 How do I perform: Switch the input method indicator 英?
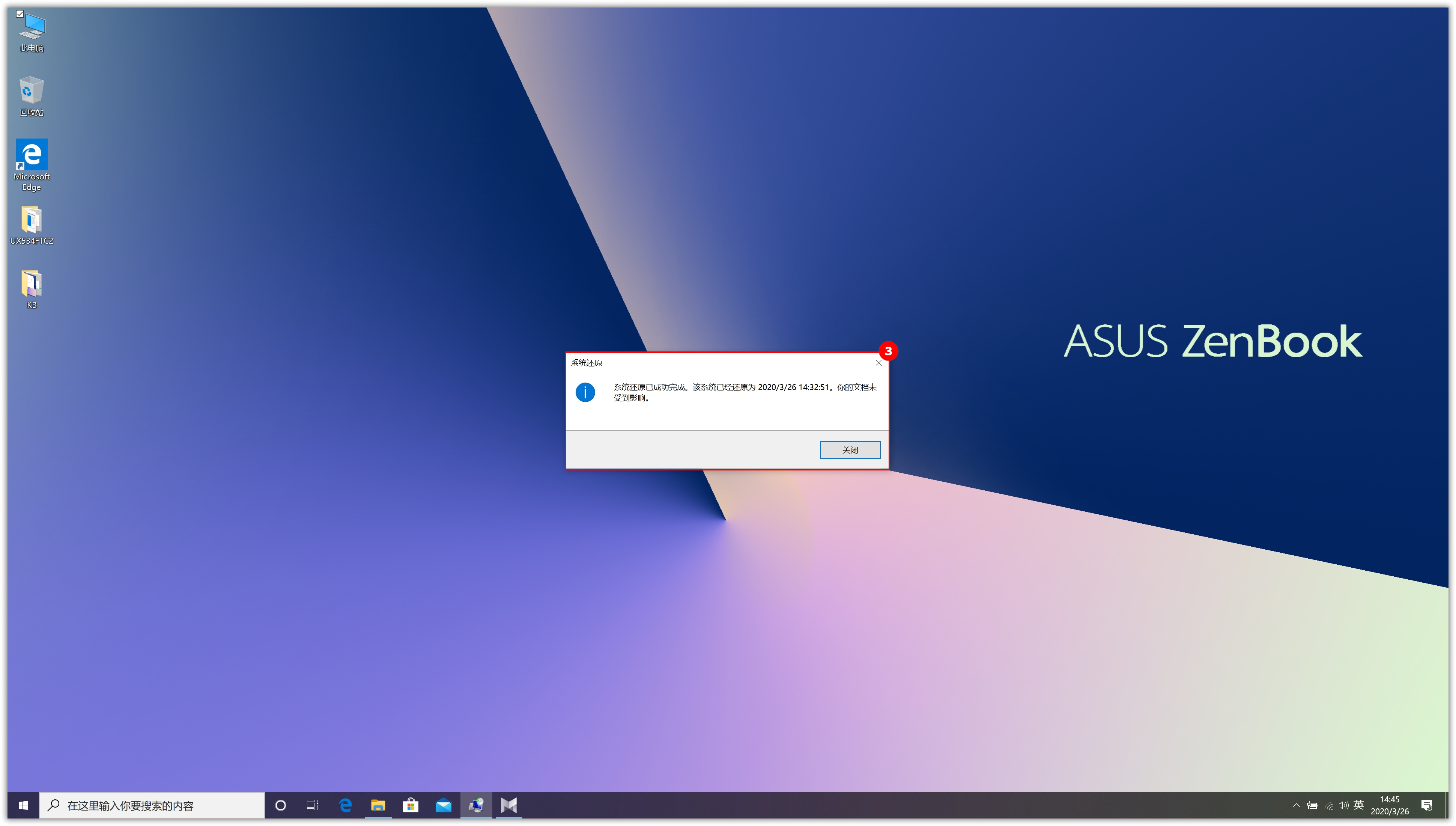pos(1358,805)
